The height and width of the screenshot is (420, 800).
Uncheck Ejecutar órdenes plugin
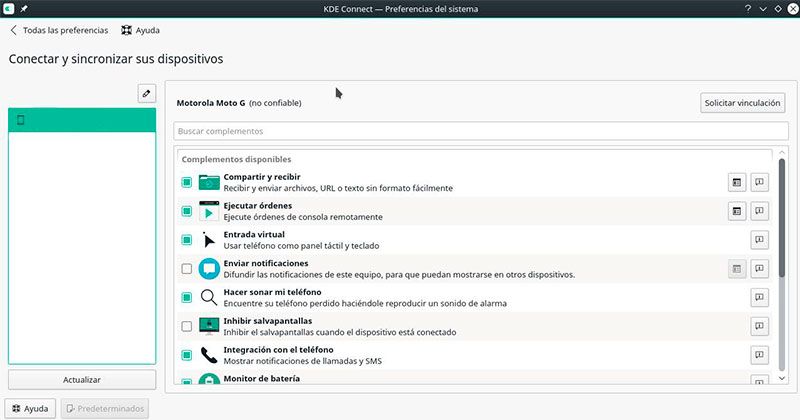click(187, 211)
